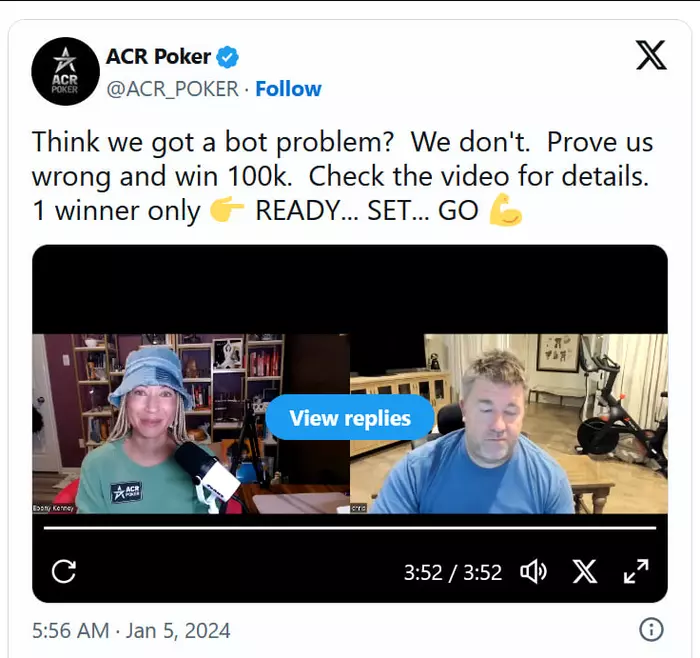
Task: Replay the video with the circular arrow
Action: (x=63, y=572)
